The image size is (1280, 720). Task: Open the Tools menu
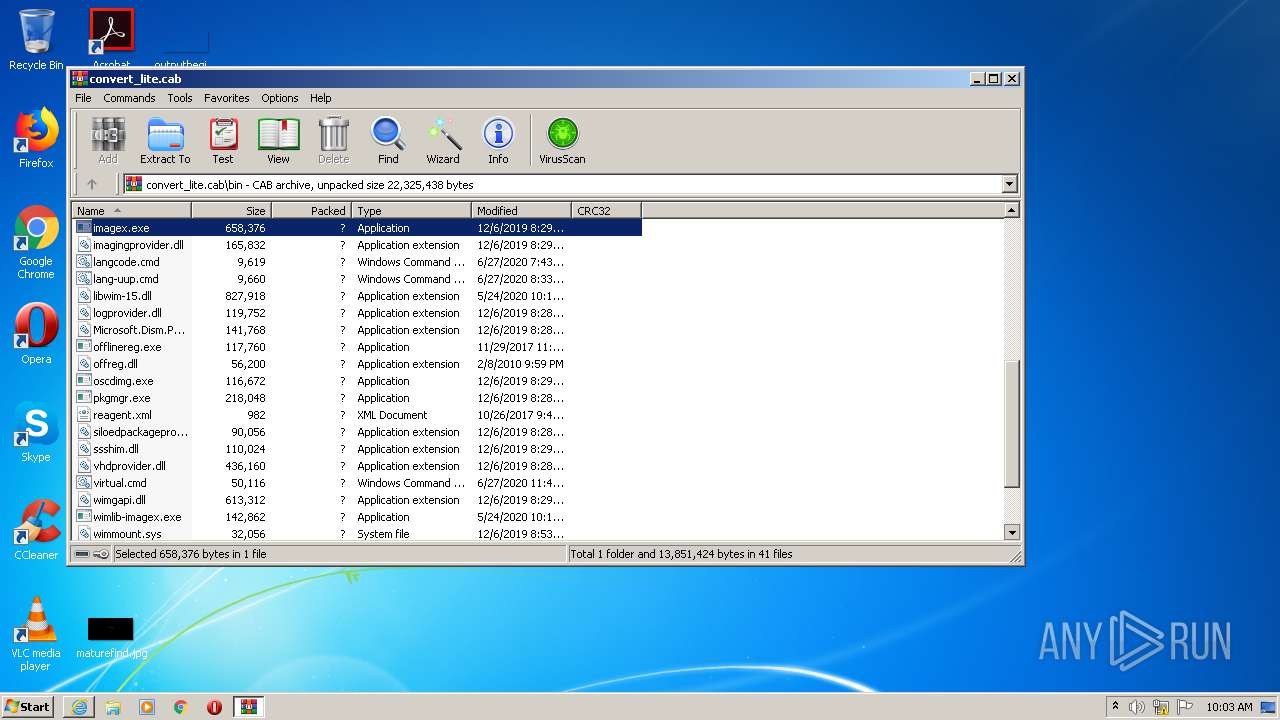180,98
